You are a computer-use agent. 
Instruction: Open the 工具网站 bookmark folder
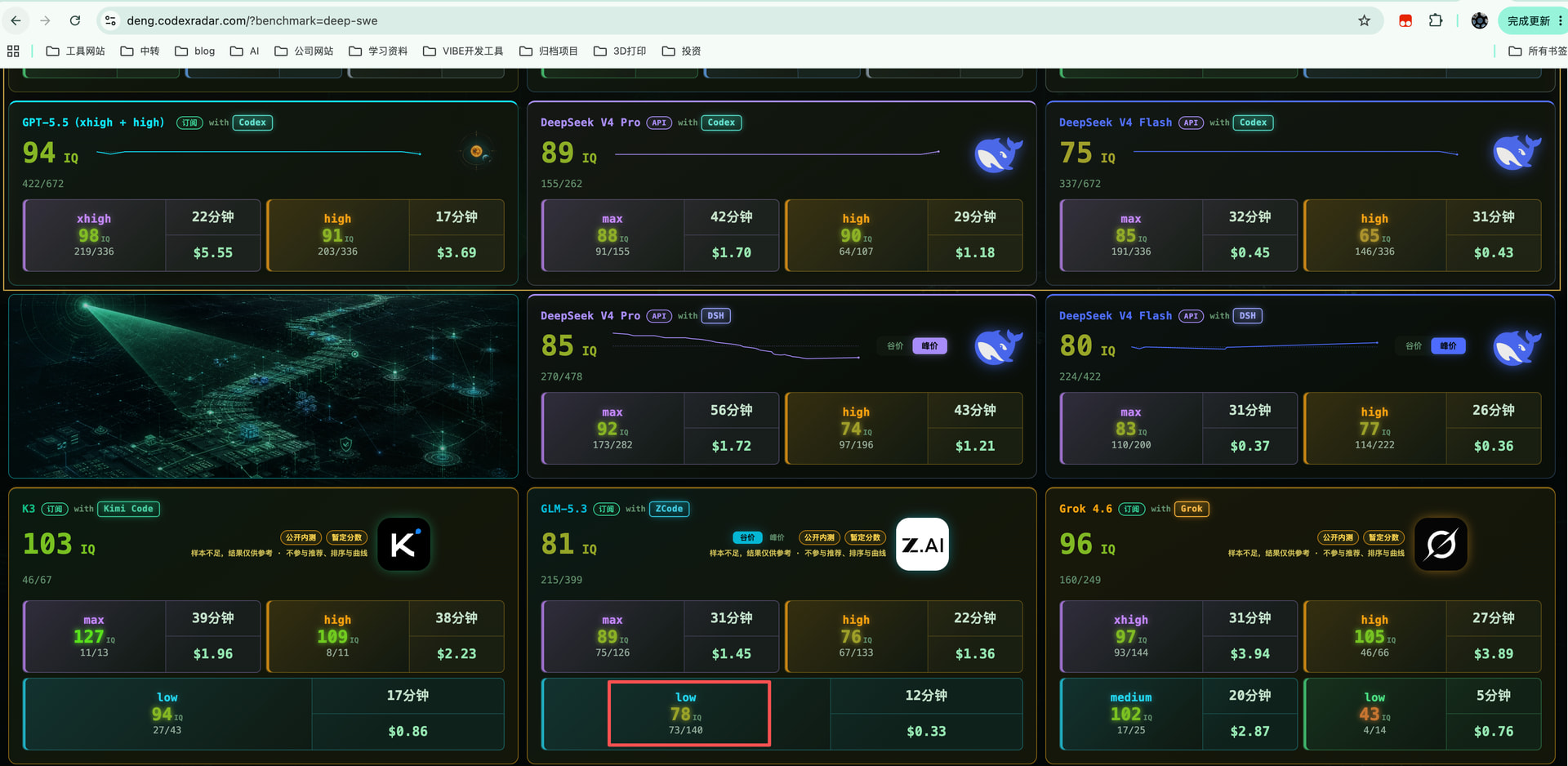(76, 51)
